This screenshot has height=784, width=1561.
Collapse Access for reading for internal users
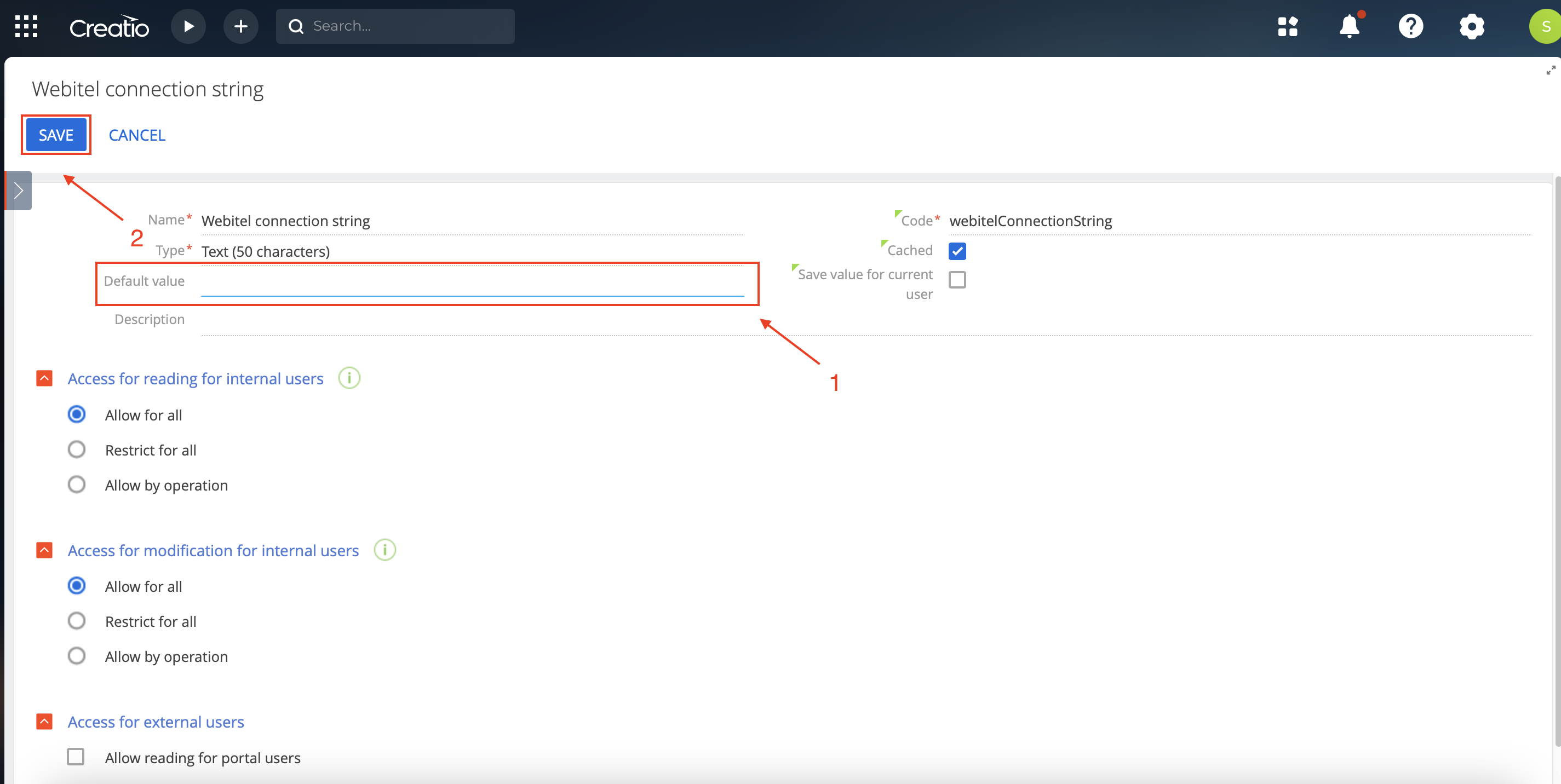click(x=44, y=378)
